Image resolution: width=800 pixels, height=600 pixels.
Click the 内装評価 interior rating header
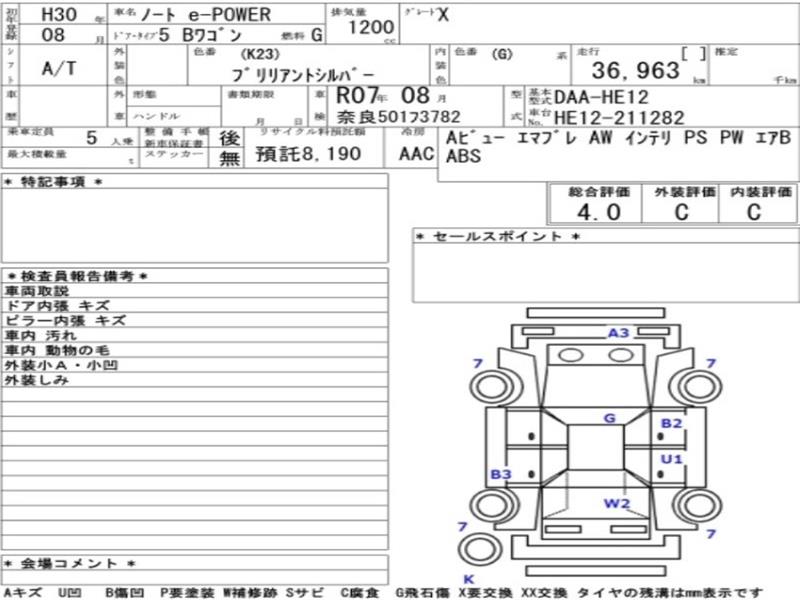tap(761, 192)
